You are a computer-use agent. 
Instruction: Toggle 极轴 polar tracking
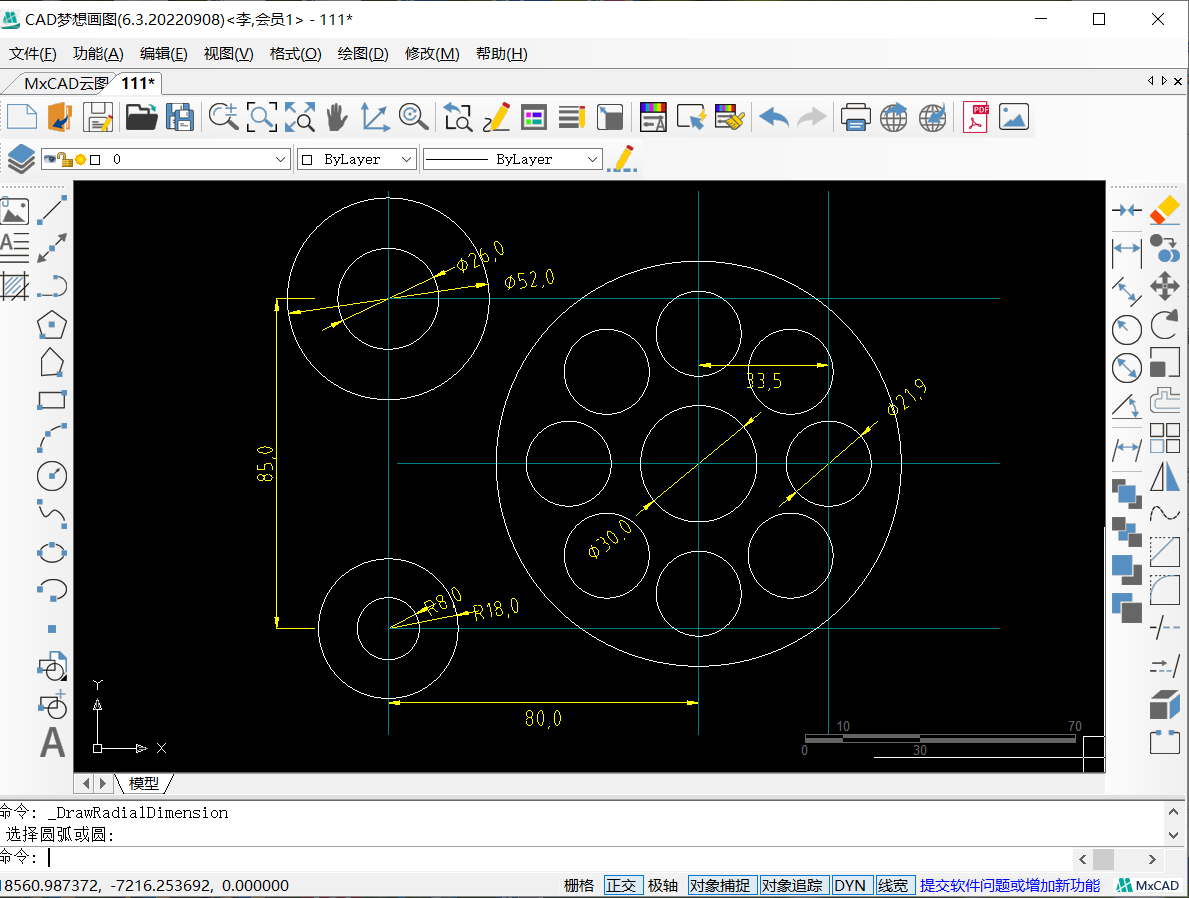pyautogui.click(x=663, y=885)
